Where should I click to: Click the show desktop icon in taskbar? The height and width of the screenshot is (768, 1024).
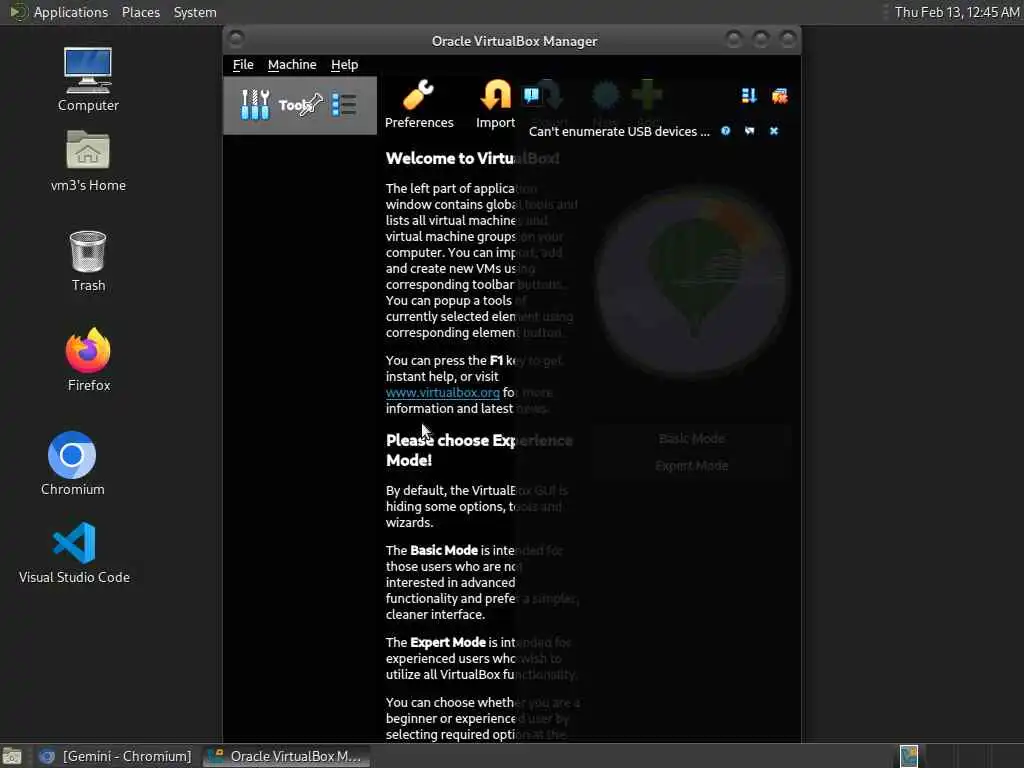click(12, 756)
